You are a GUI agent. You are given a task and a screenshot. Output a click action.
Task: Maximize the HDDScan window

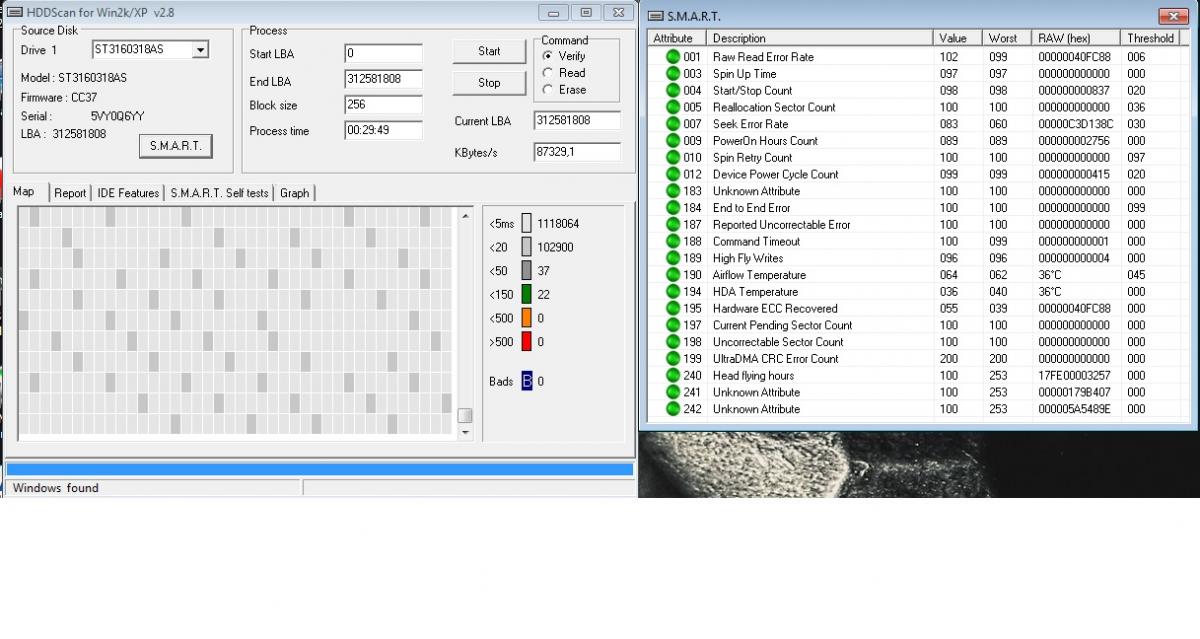pos(586,12)
